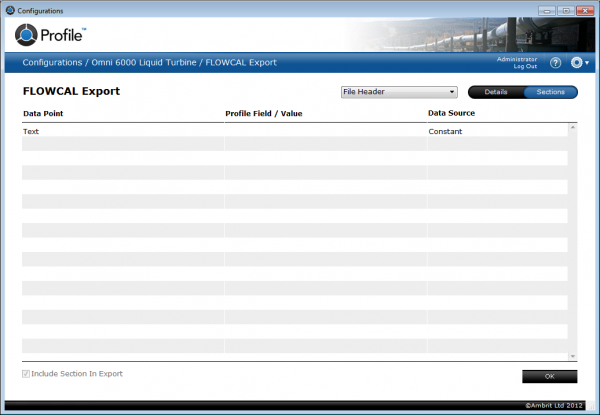Click the Log Out link
This screenshot has height=415, width=600.
pyautogui.click(x=525, y=66)
